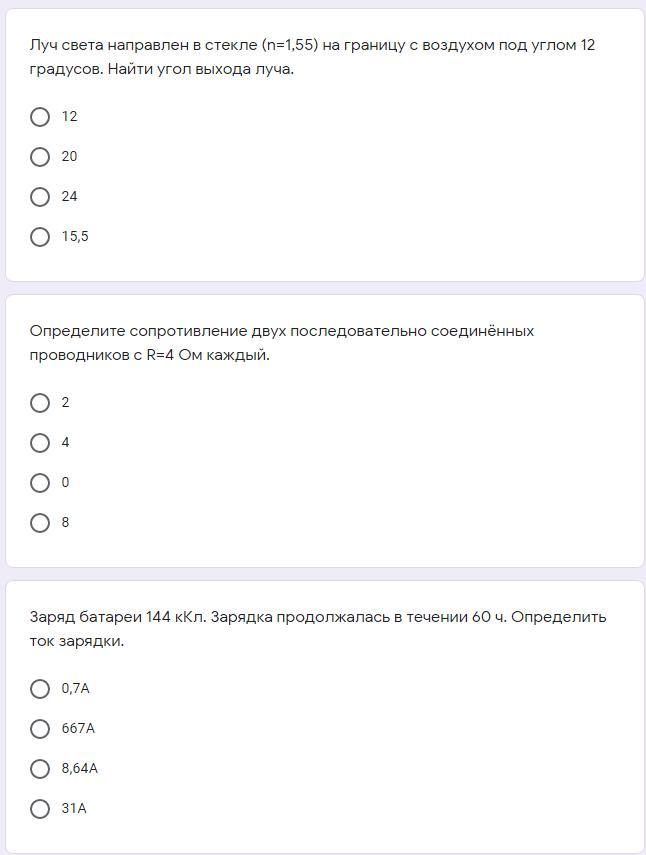646x855 pixels.
Task: Select the 667A option
Action: 40,728
